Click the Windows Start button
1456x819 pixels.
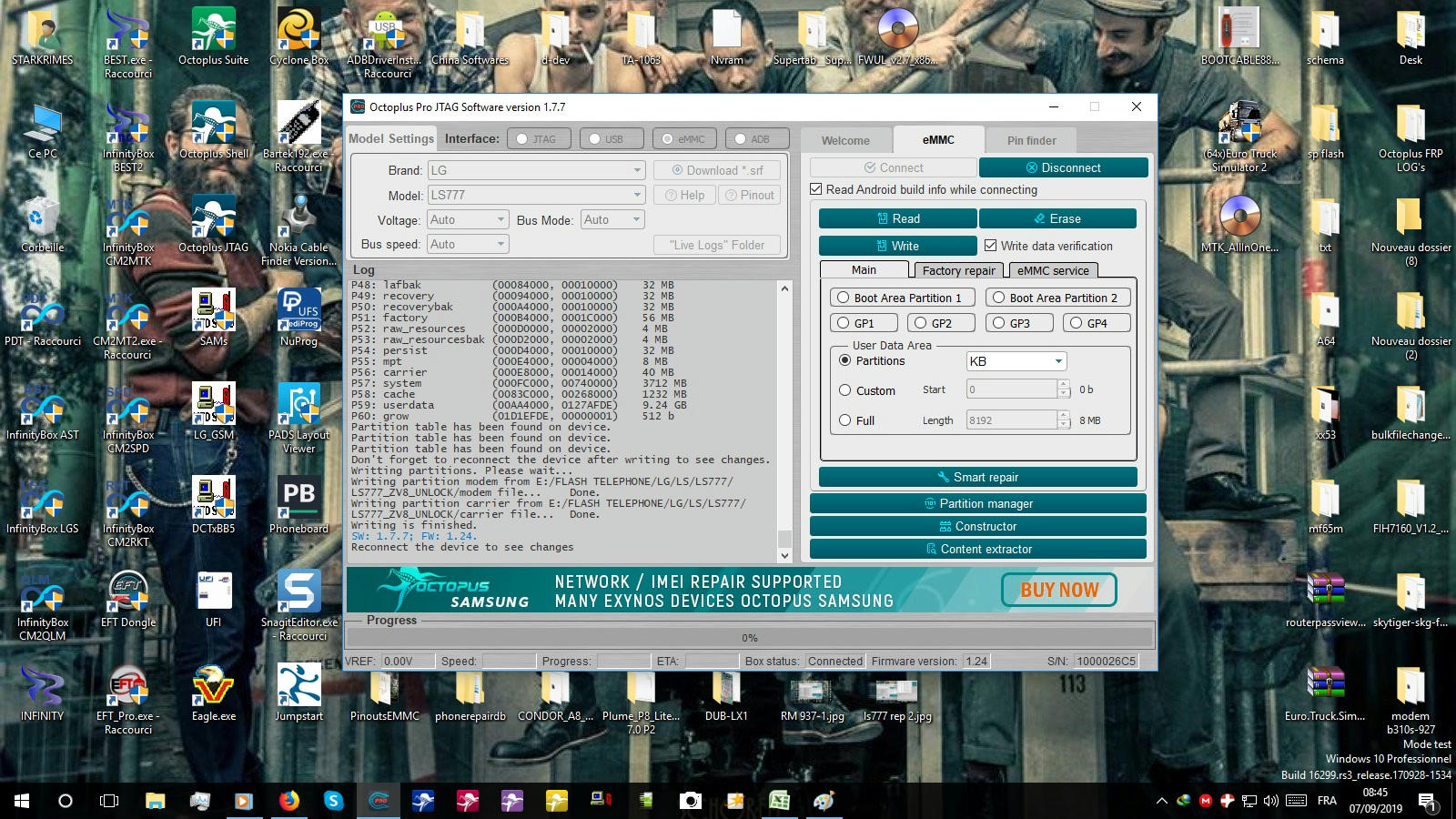click(x=22, y=801)
